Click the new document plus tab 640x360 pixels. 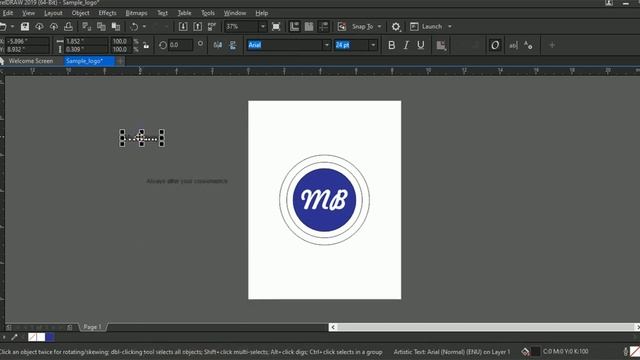click(120, 61)
